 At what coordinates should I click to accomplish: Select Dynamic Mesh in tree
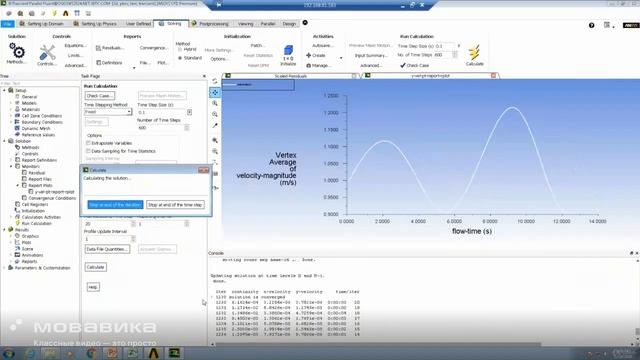36,128
